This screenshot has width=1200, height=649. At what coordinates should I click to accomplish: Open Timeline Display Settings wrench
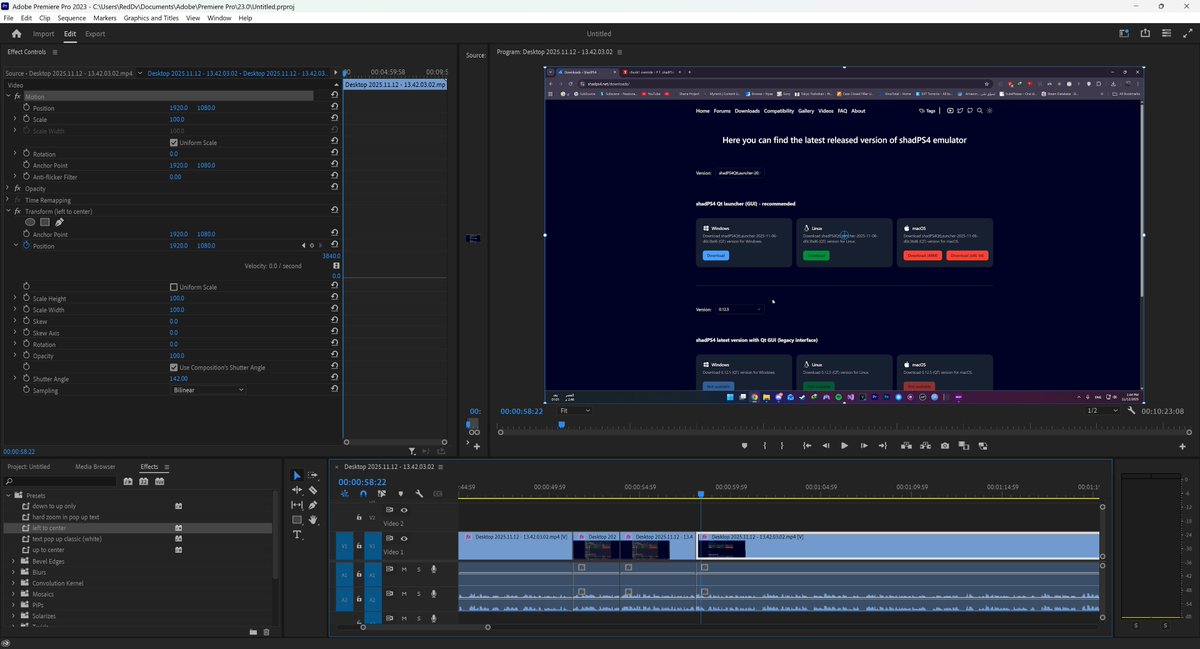click(x=419, y=493)
